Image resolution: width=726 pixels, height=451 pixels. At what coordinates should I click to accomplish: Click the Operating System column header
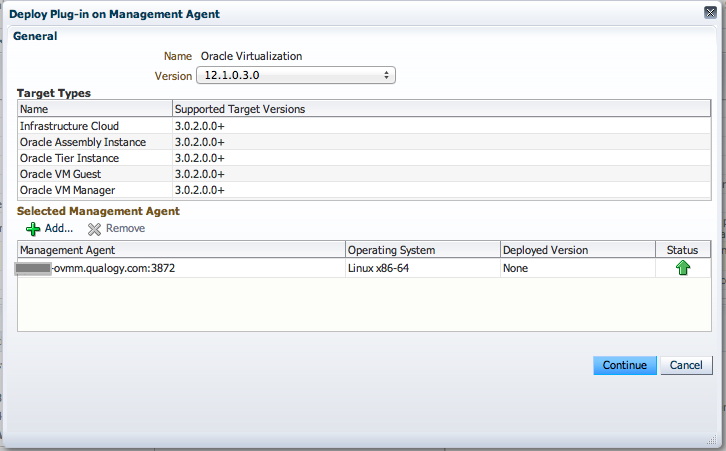[x=423, y=250]
